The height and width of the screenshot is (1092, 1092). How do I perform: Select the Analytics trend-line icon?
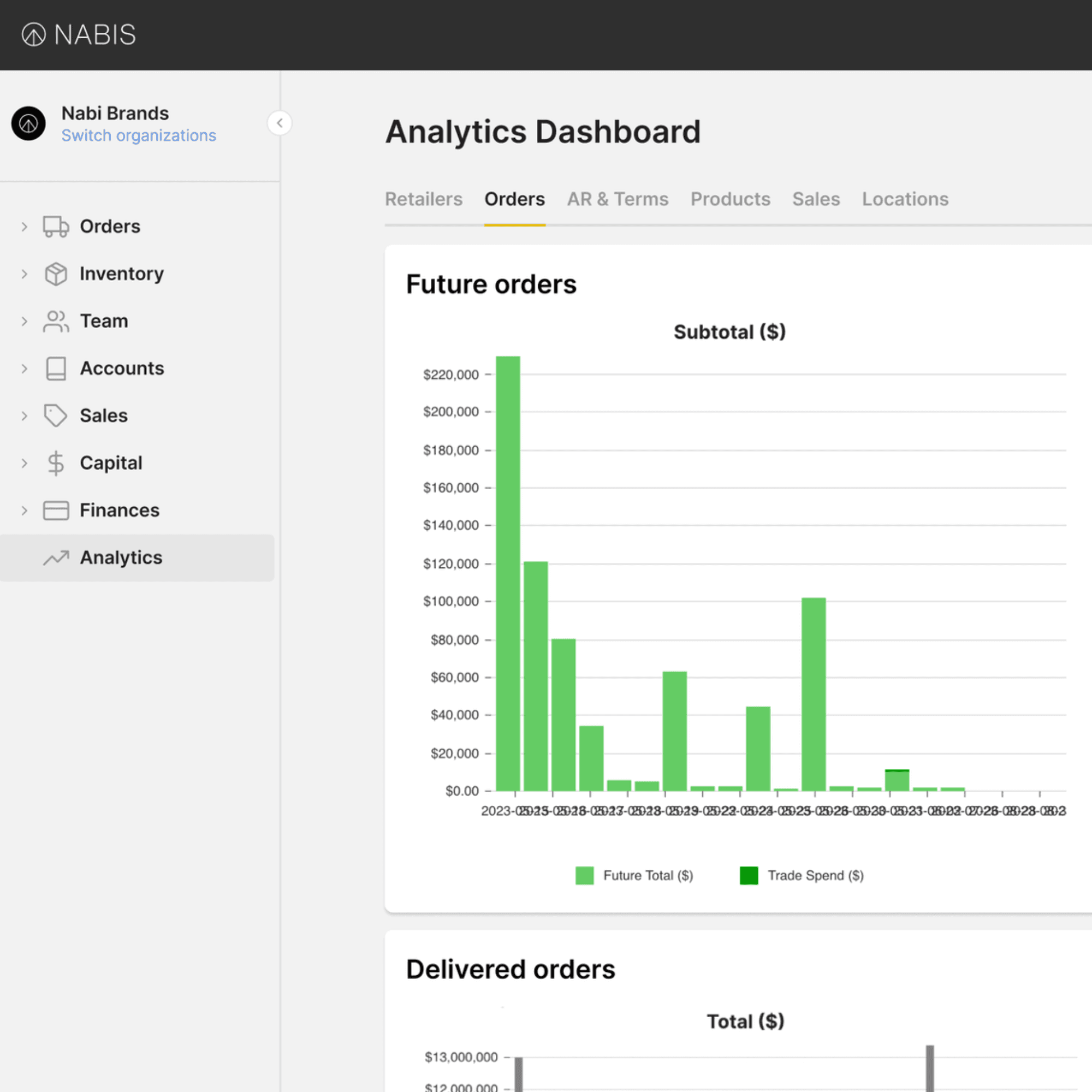point(56,557)
